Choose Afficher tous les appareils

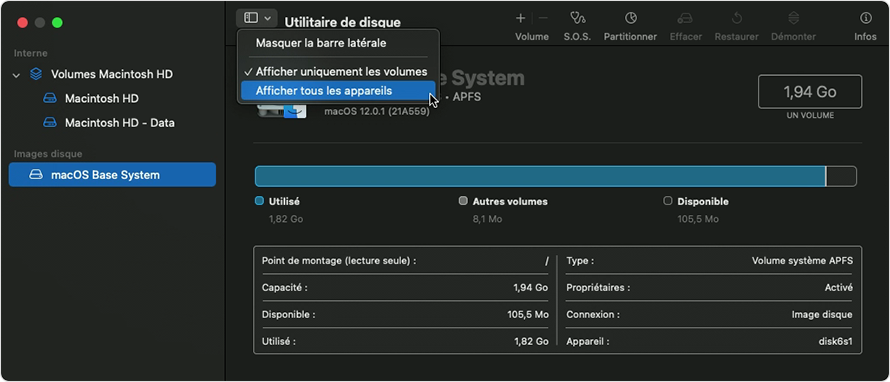pos(338,90)
